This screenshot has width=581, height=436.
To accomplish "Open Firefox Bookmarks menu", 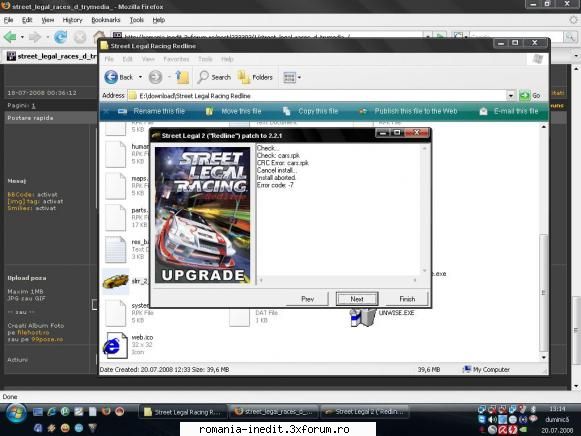I will (106, 20).
